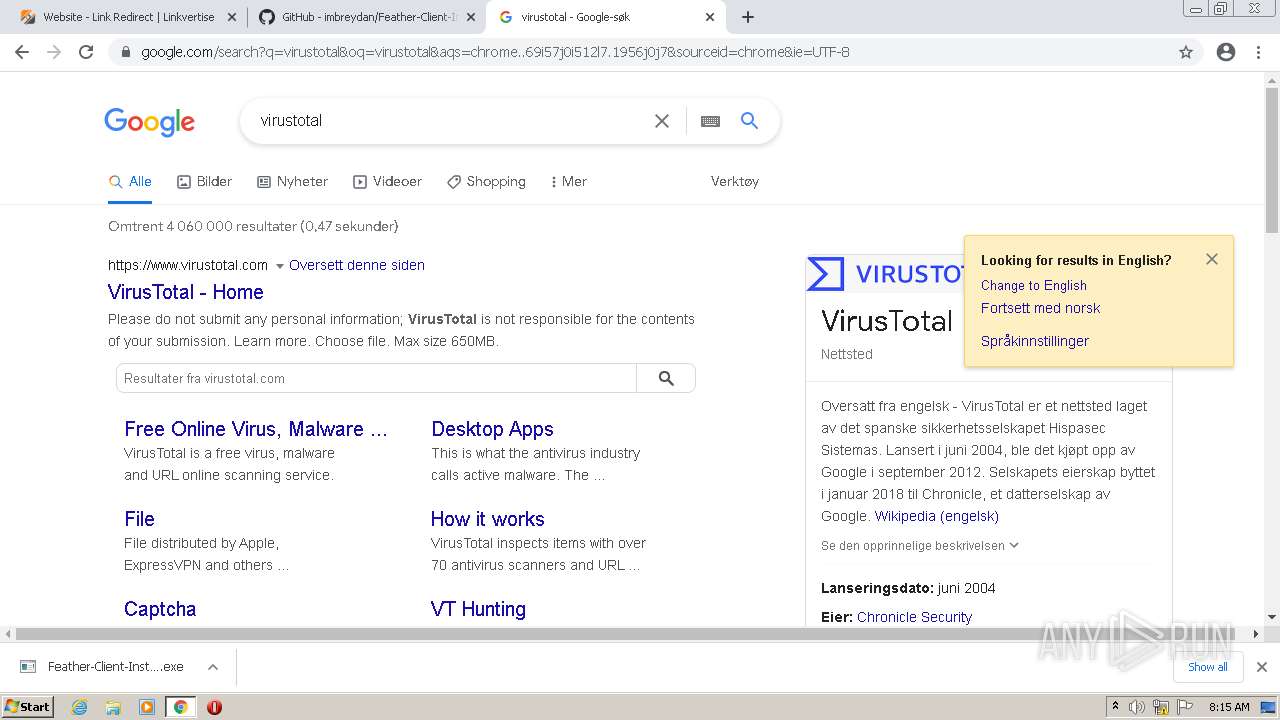1280x720 pixels.
Task: Open the Windows Start menu
Action: (28, 707)
